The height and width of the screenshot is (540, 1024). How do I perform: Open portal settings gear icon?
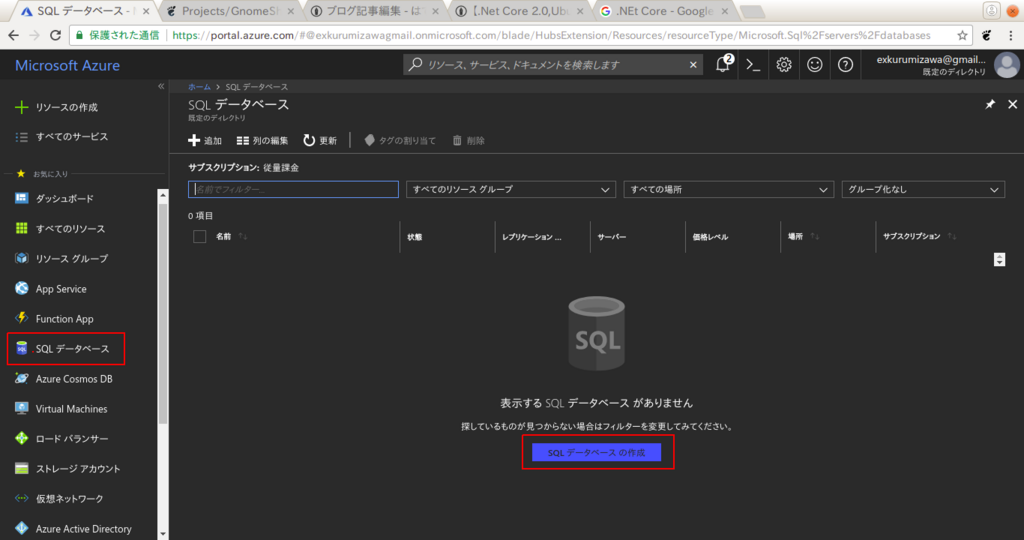(x=784, y=65)
